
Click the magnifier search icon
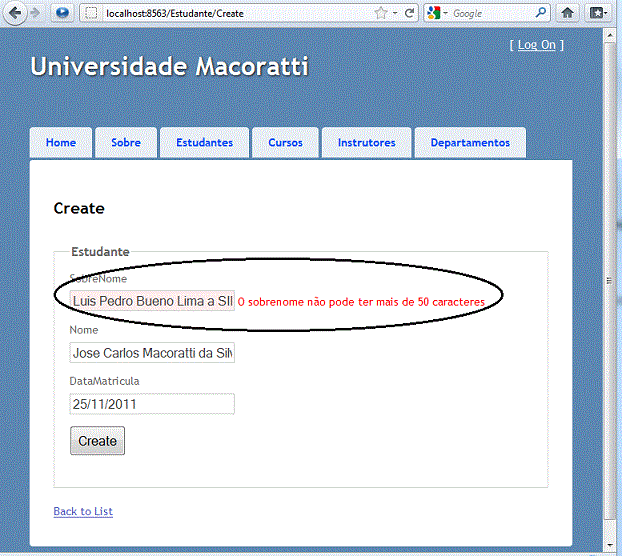pyautogui.click(x=540, y=13)
